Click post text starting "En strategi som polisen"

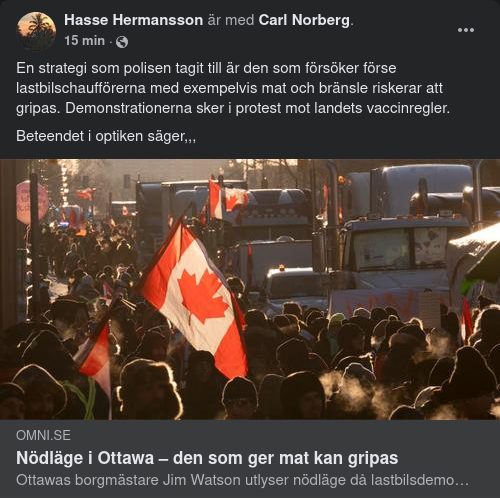(233, 88)
